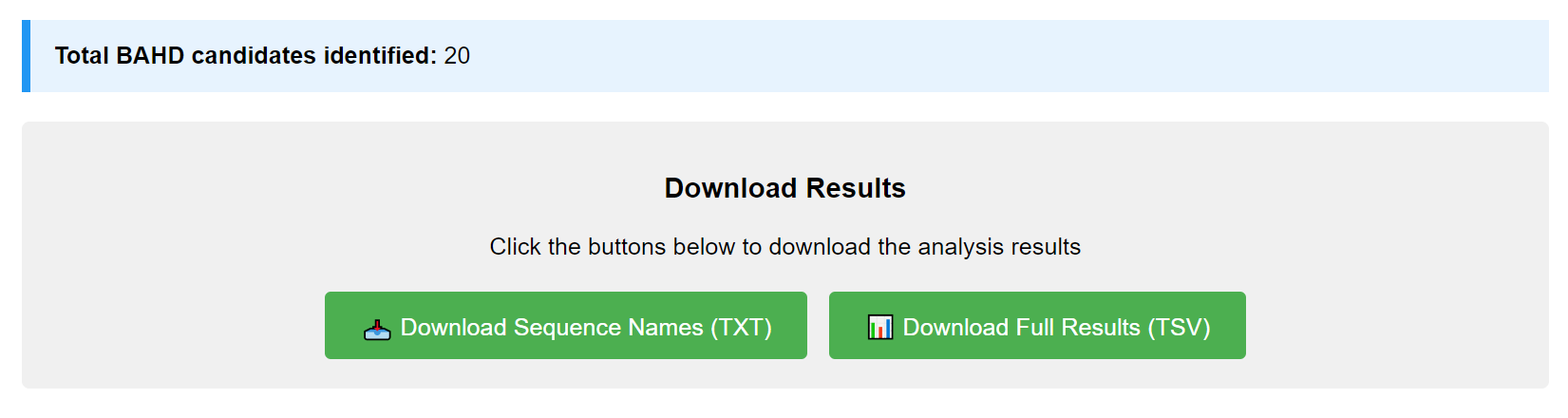The width and height of the screenshot is (1568, 418).
Task: Click the "(TXT)" text on the sequence names button
Action: pos(741,328)
